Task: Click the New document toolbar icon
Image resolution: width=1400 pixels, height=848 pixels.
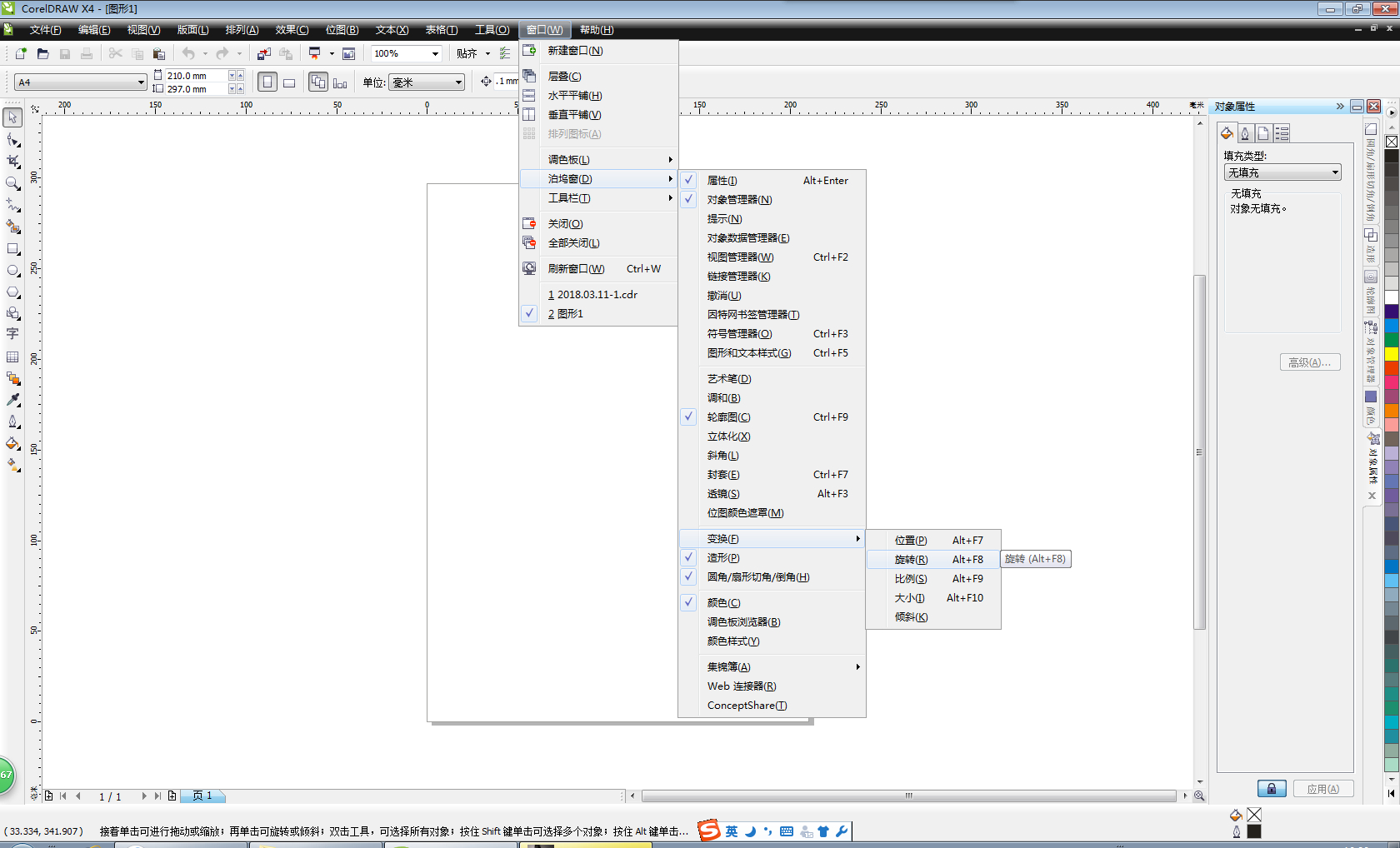Action: tap(21, 53)
